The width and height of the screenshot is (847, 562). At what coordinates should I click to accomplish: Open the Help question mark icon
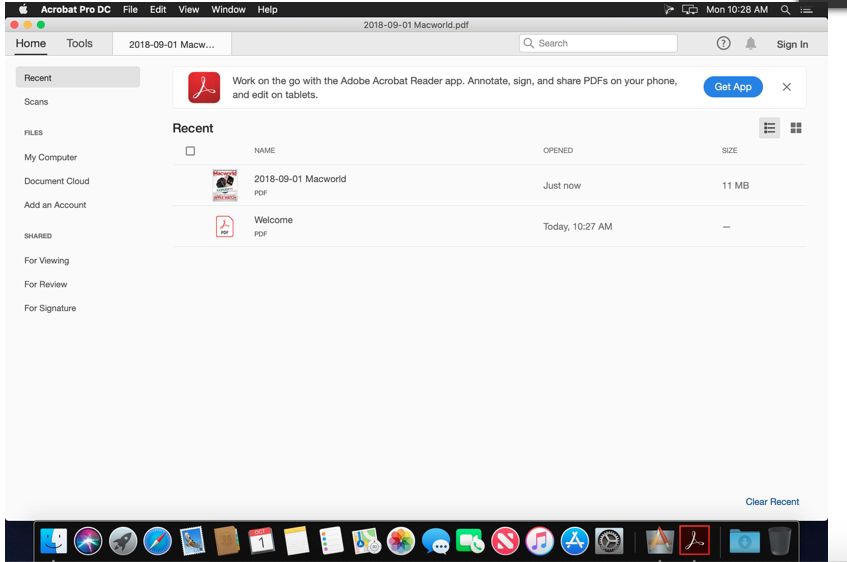pyautogui.click(x=723, y=43)
